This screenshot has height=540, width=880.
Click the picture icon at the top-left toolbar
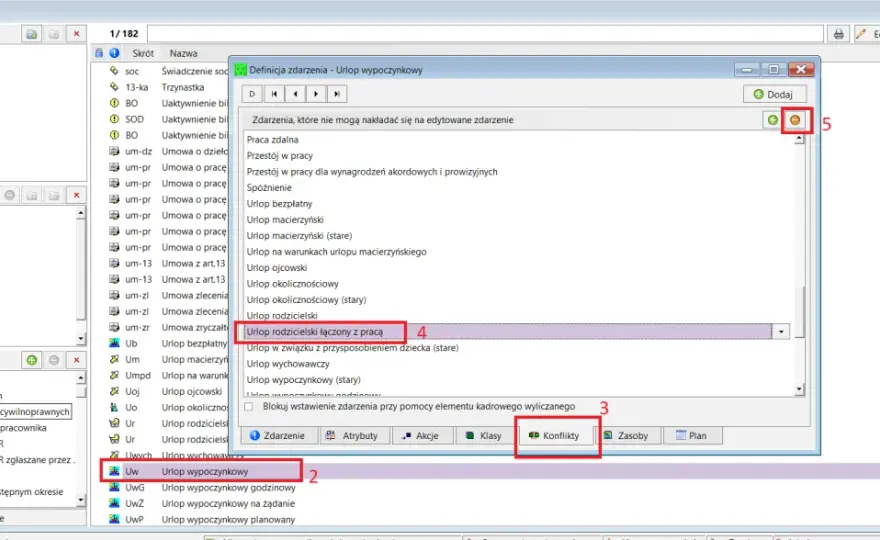[32, 34]
